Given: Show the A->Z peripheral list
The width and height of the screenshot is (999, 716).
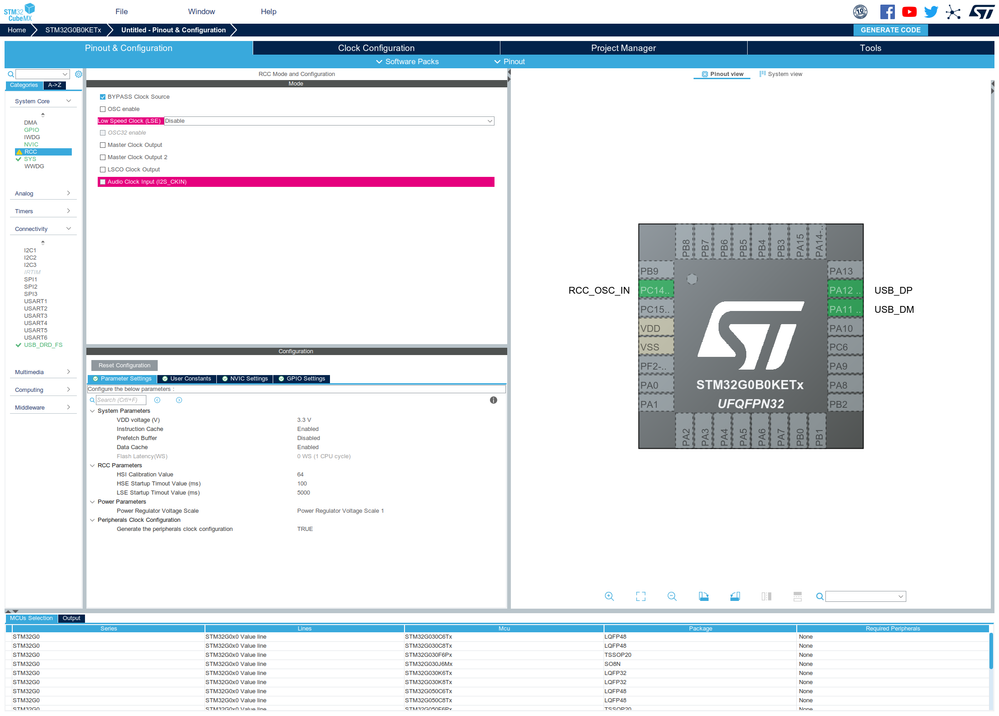Looking at the screenshot, I should [54, 85].
